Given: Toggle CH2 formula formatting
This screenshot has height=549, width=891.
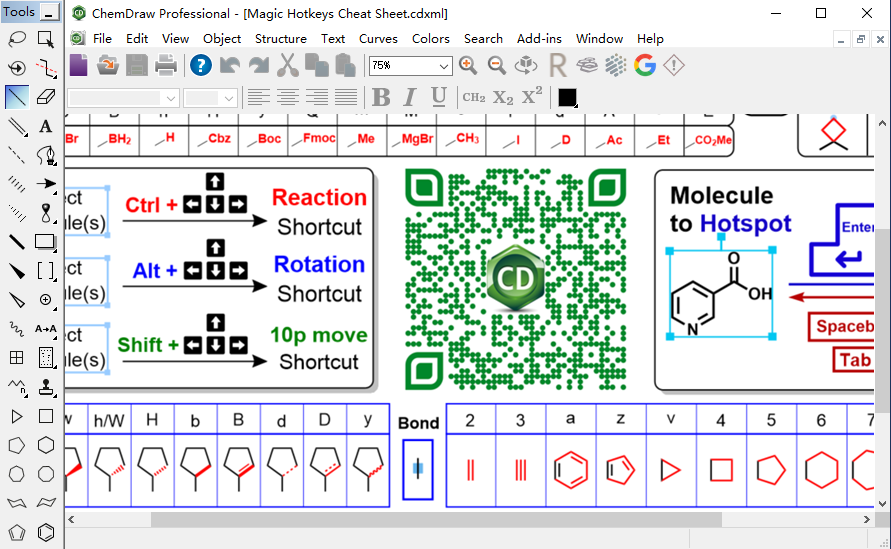Looking at the screenshot, I should pos(474,98).
